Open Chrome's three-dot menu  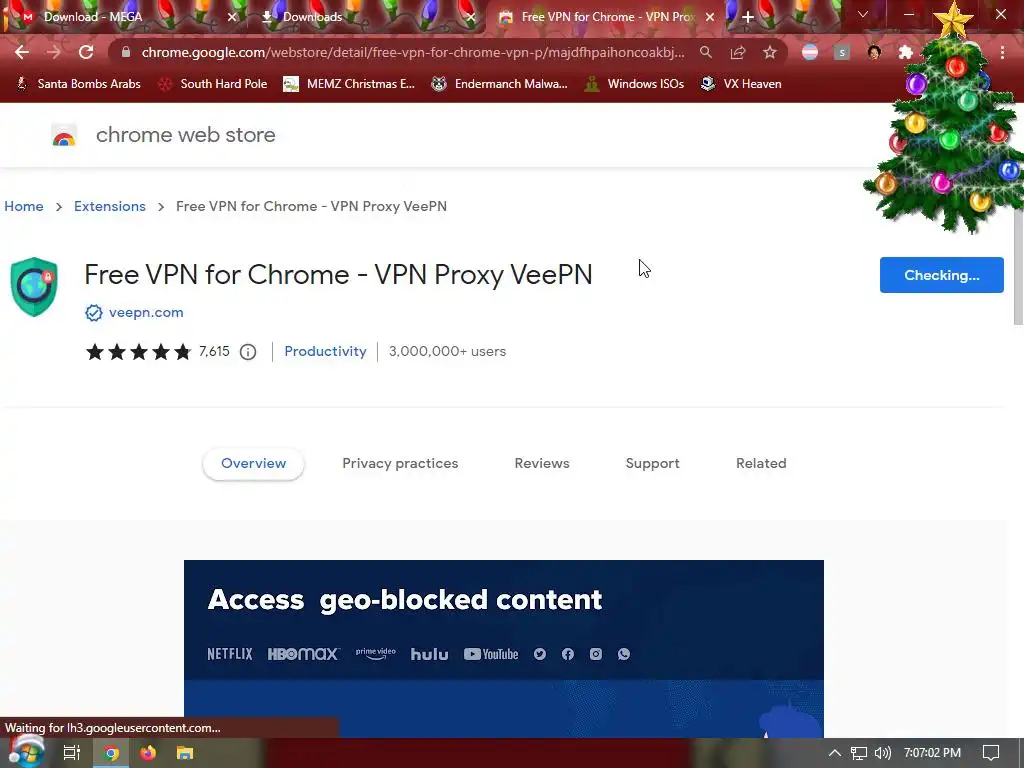(1002, 52)
